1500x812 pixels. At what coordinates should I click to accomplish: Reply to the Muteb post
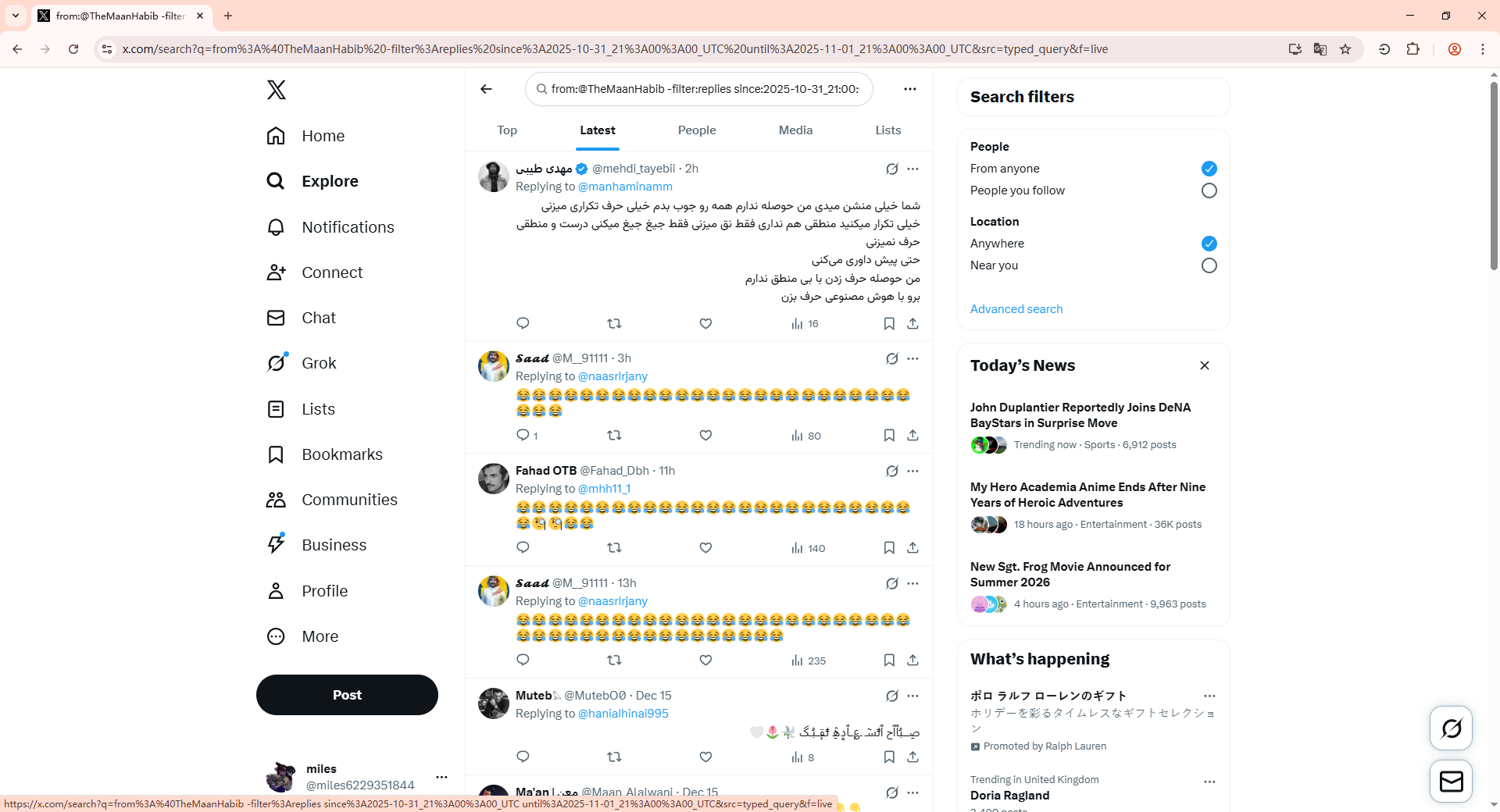point(523,757)
